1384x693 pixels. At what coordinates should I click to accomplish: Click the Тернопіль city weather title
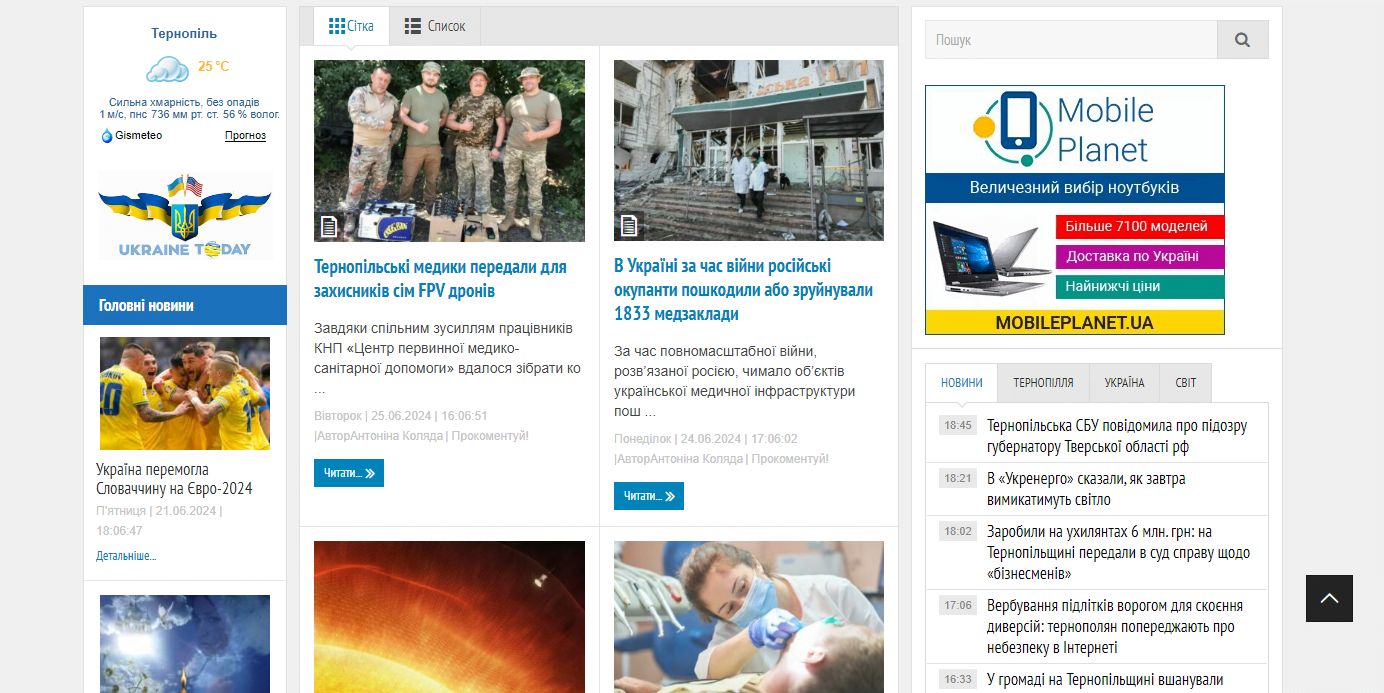(184, 34)
